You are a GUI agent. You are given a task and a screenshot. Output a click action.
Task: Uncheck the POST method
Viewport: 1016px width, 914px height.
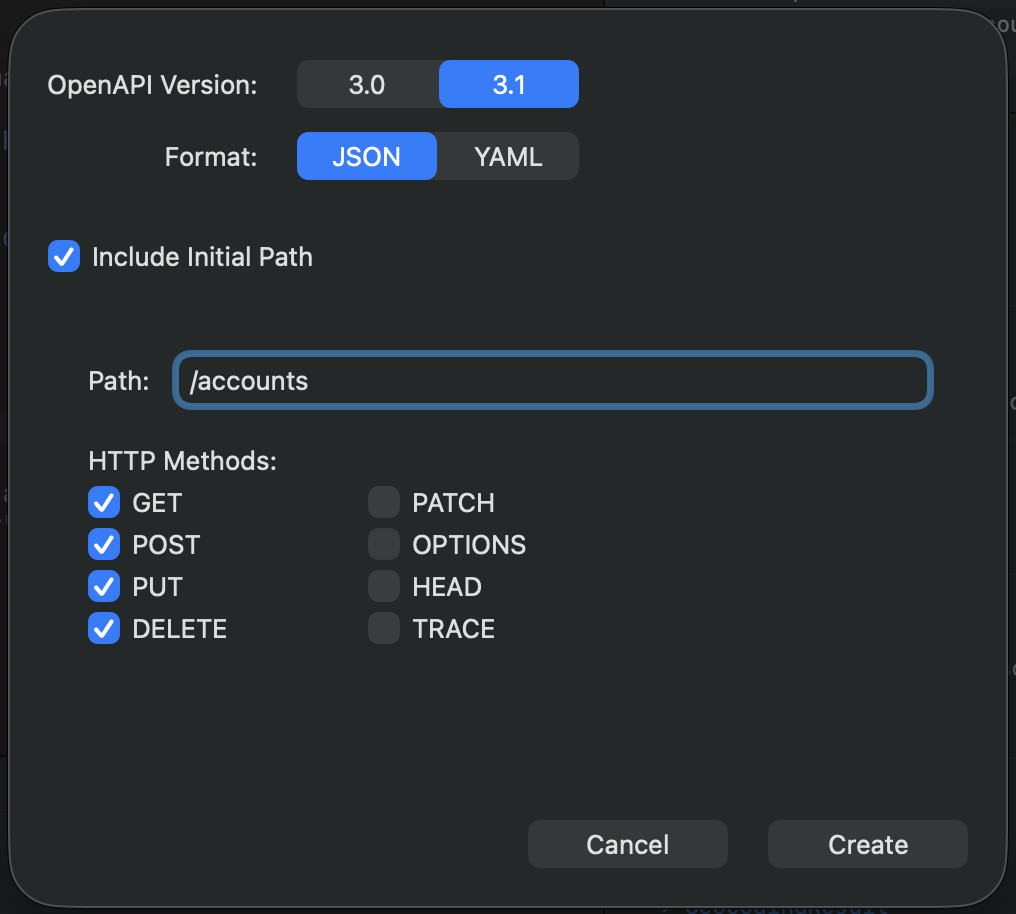coord(103,544)
